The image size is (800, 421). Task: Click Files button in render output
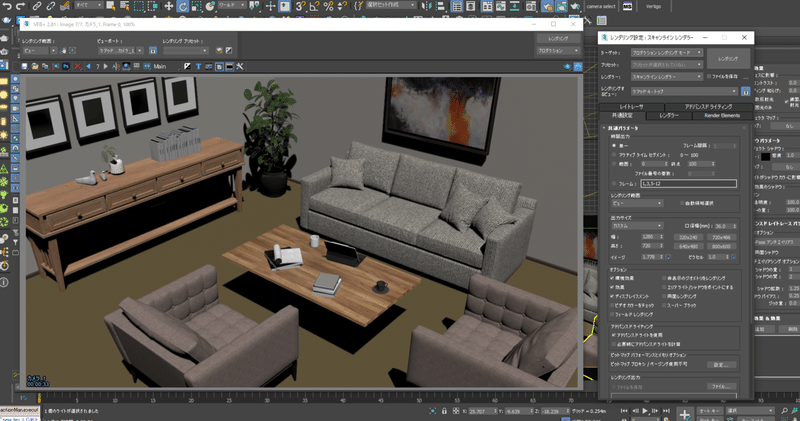click(721, 387)
